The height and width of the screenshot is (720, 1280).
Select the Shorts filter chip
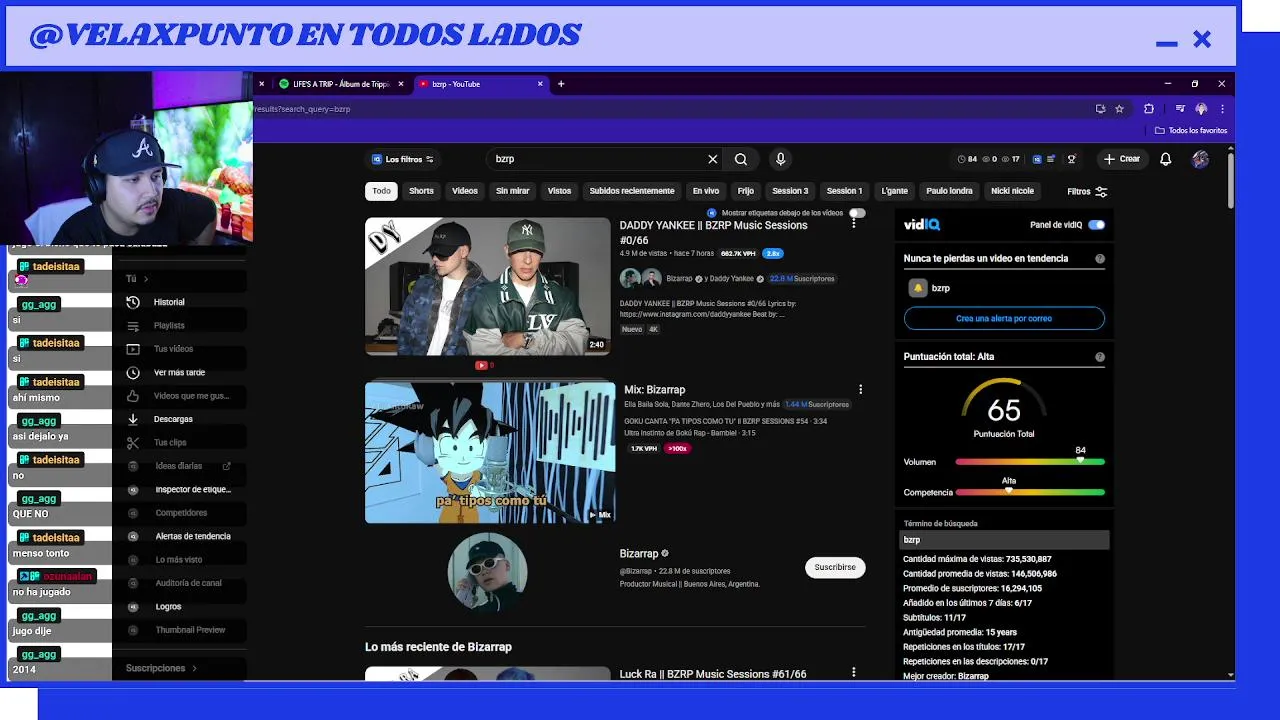coord(421,191)
